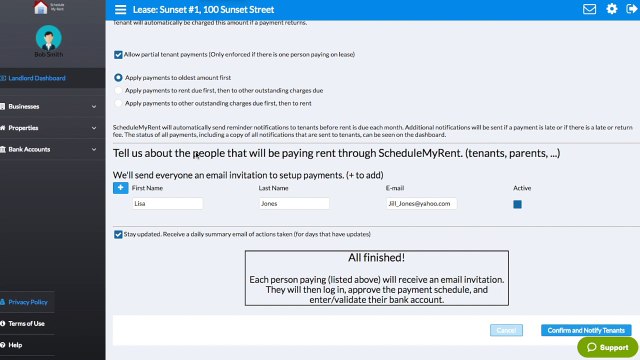This screenshot has width=640, height=360.
Task: Click the Terms of Use info icon
Action: (3, 323)
